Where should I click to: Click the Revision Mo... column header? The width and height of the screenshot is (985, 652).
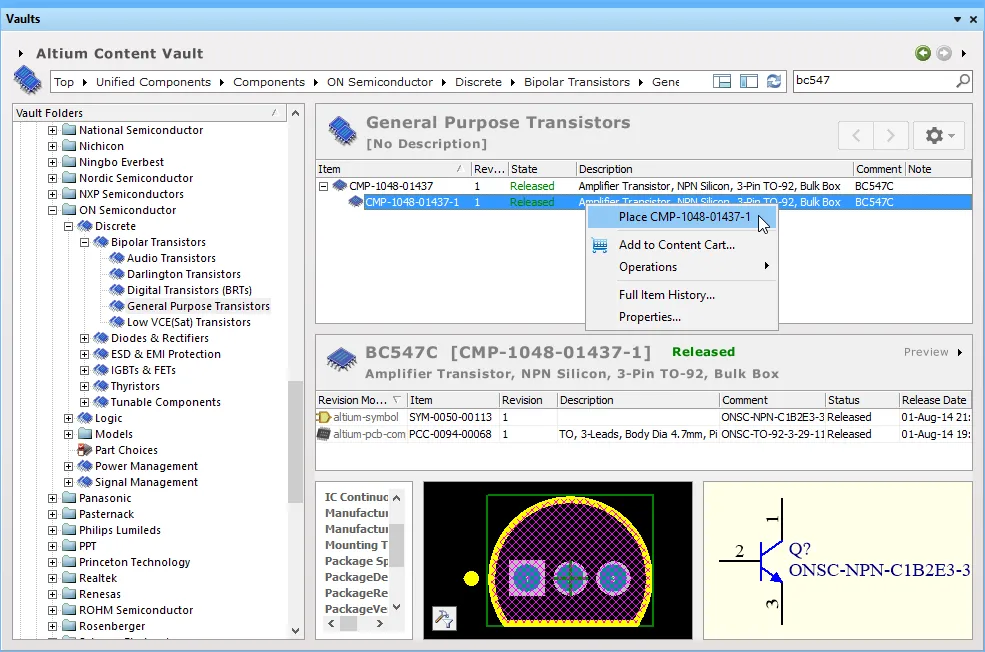[x=361, y=400]
